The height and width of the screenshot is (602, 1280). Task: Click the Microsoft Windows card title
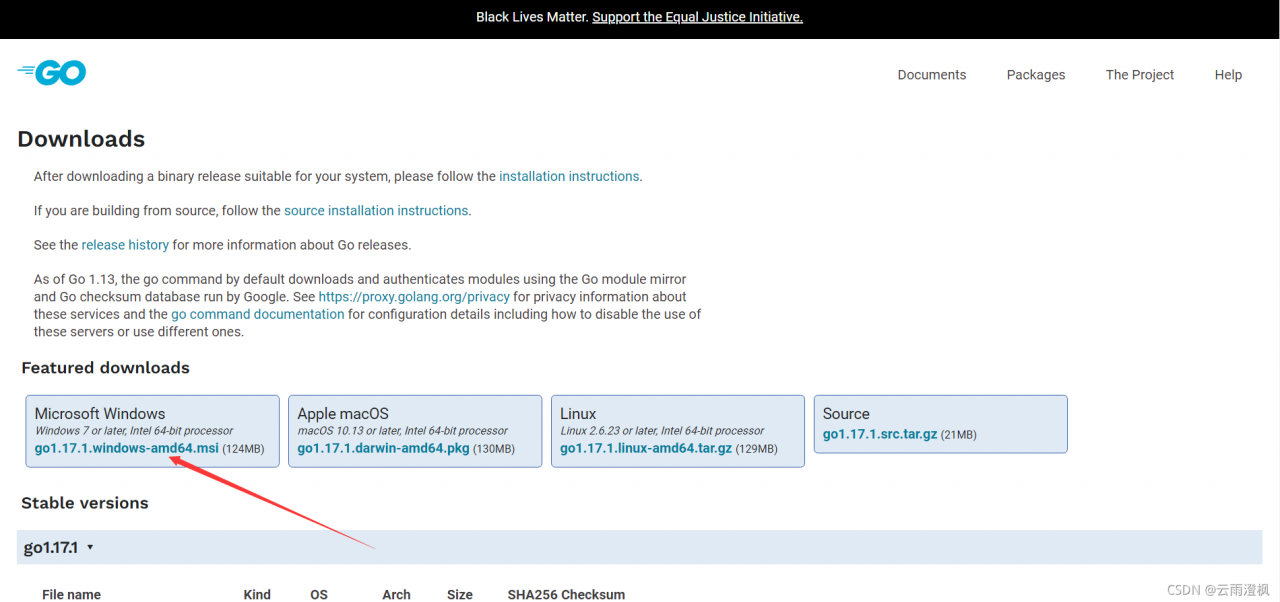[x=100, y=413]
